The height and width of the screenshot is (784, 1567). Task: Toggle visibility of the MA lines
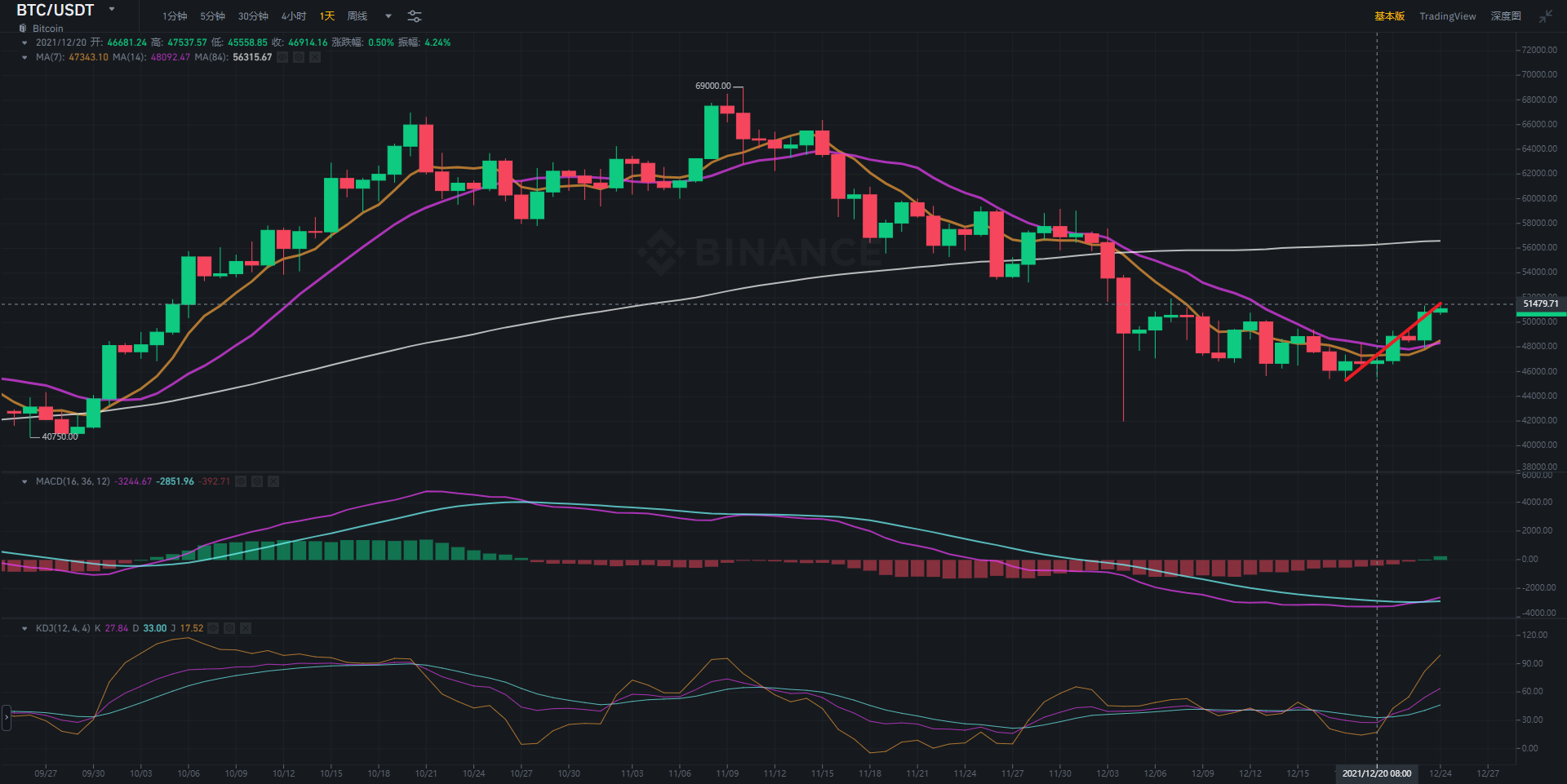pos(282,57)
